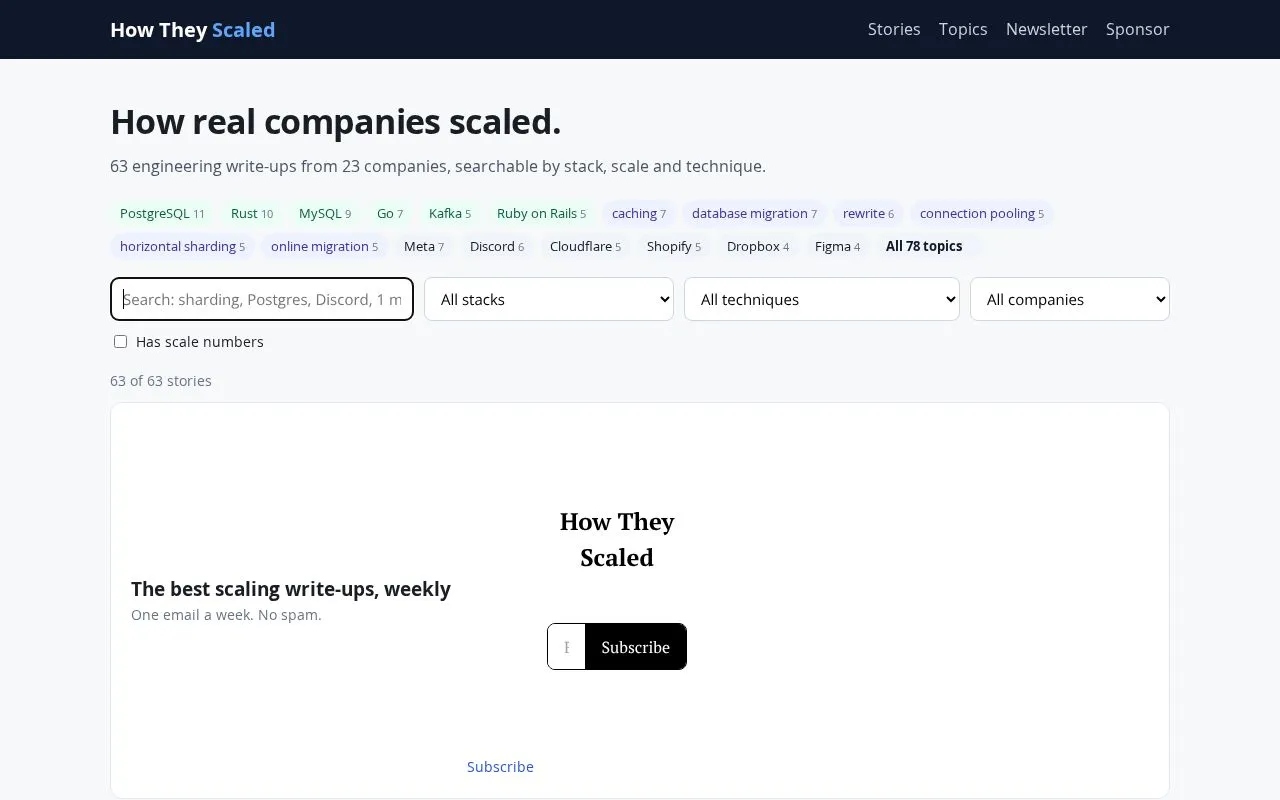
Task: Select the Shopify tag
Action: click(674, 246)
